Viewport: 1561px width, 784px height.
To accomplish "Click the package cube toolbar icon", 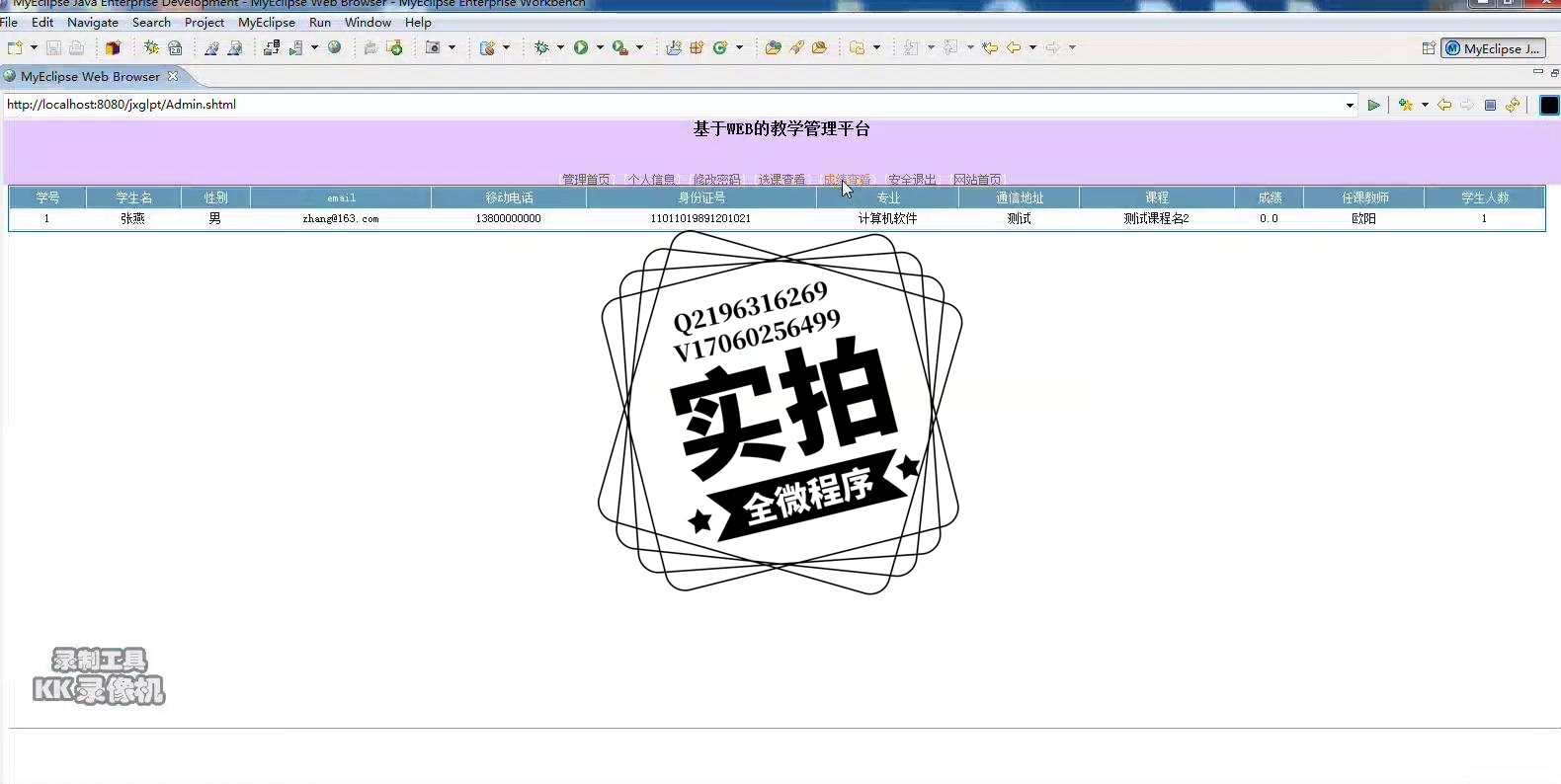I will click(113, 47).
